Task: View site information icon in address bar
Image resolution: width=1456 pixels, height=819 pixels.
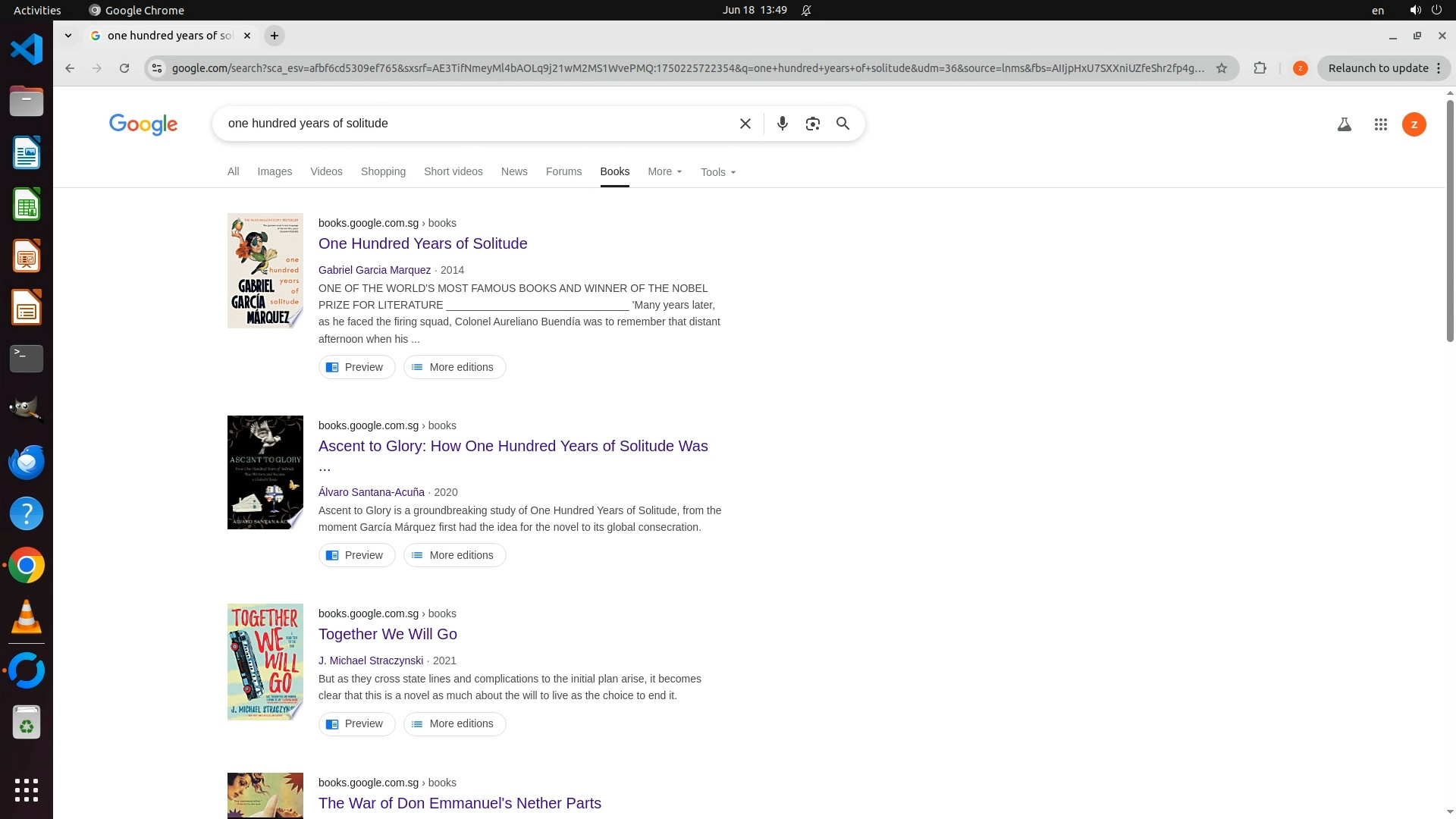Action: (157, 68)
